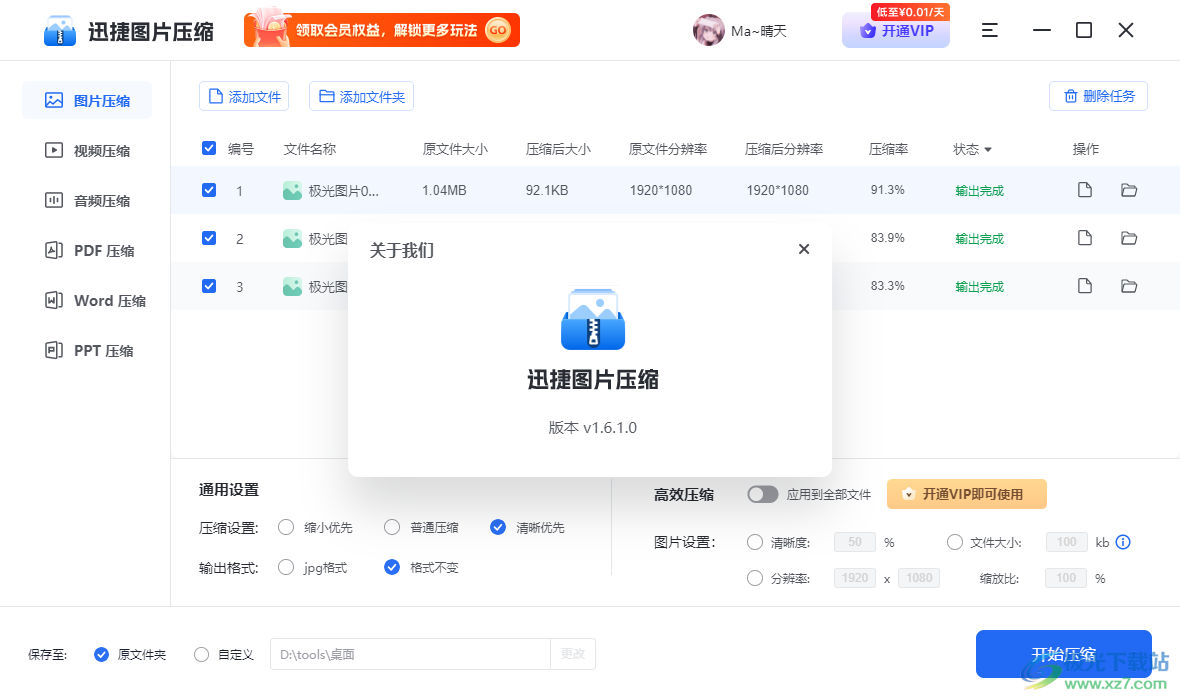This screenshot has width=1180, height=700.
Task: Click the file name 极光图片0...
Action: coord(344,190)
